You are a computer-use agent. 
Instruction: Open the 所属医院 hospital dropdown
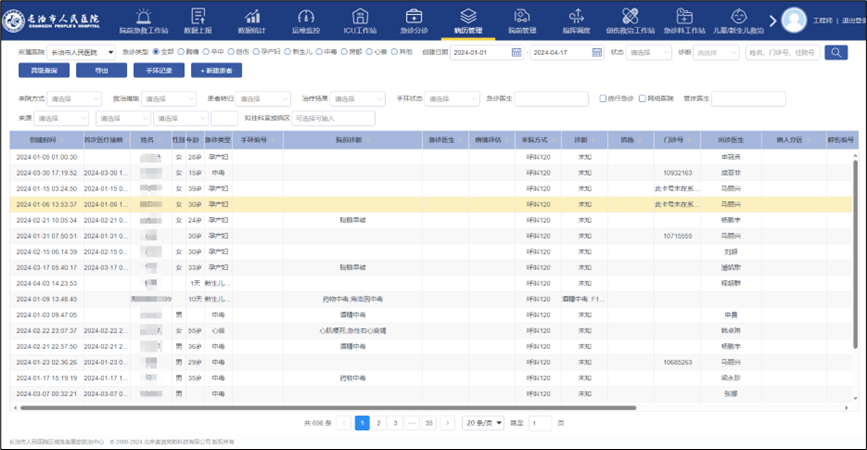point(81,53)
